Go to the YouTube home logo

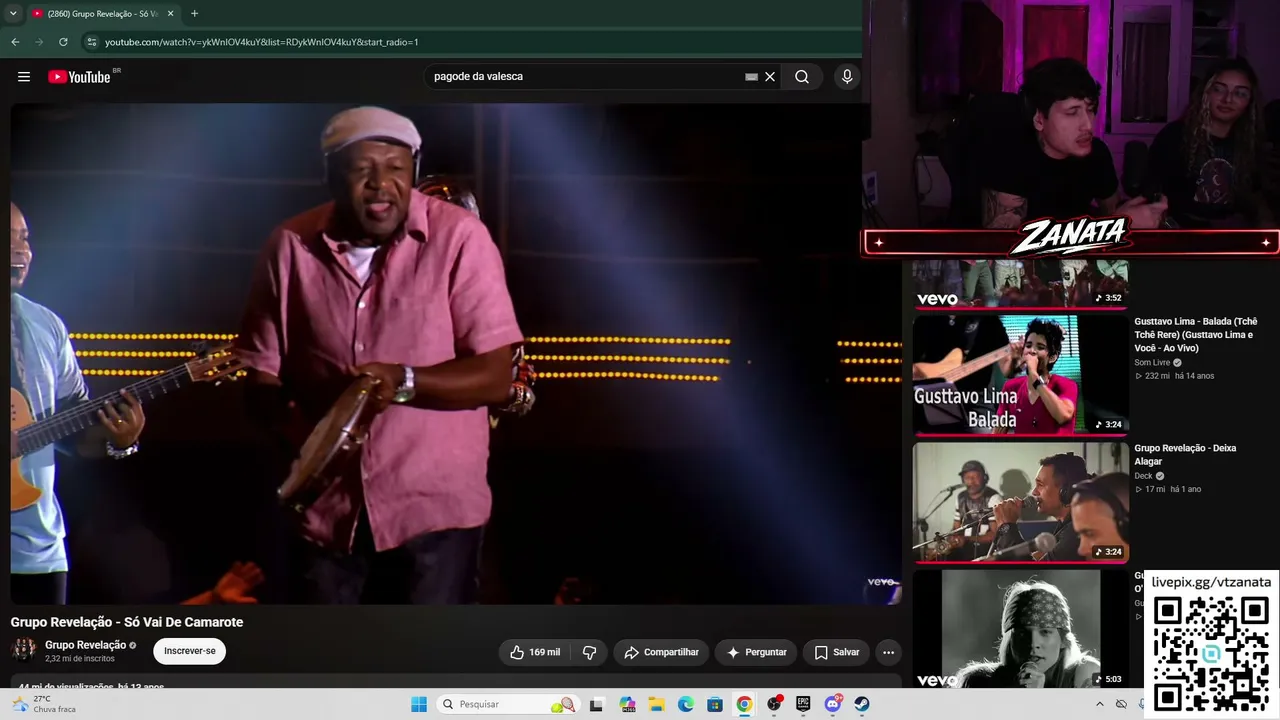coord(79,77)
